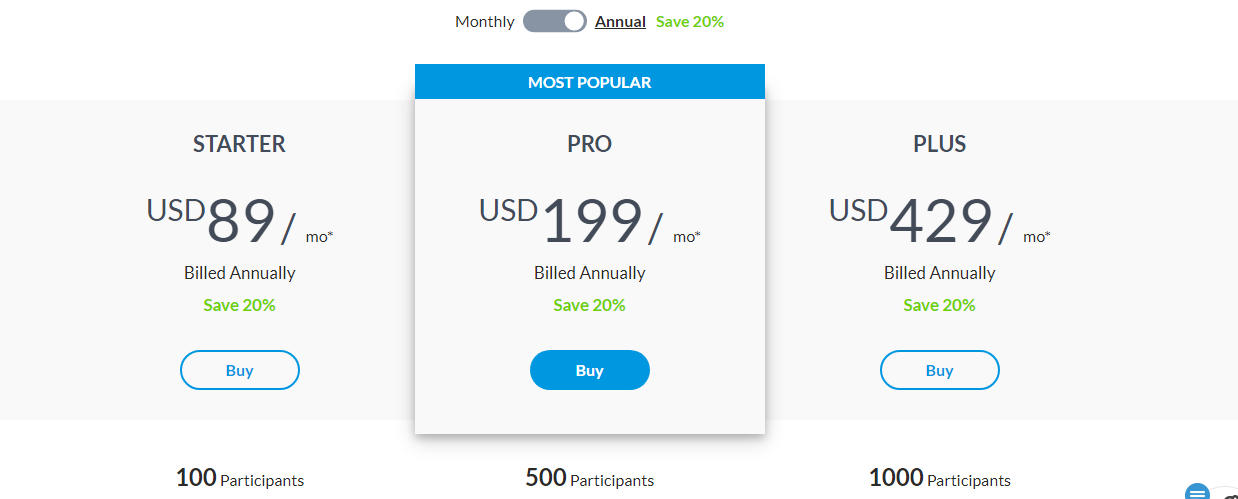Click the STARTER plan heading
This screenshot has height=499, width=1238.
click(x=240, y=144)
